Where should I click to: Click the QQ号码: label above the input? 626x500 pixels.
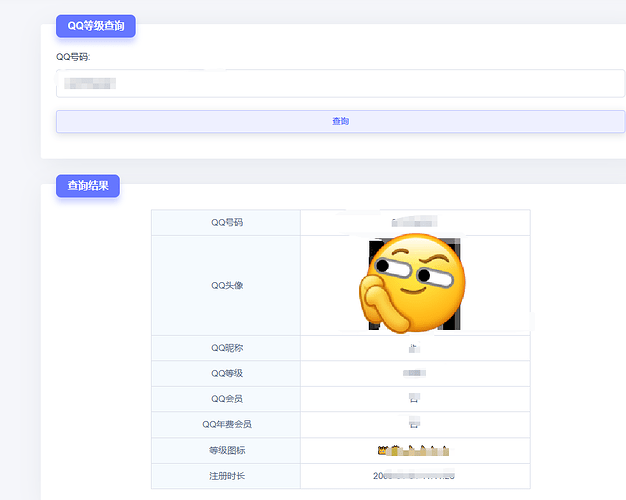click(73, 57)
